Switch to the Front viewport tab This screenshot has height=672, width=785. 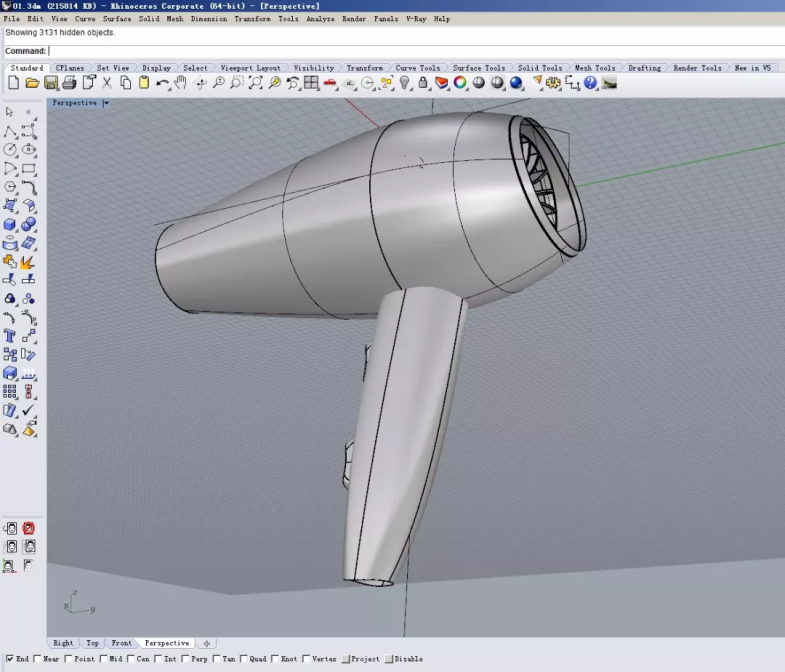point(121,643)
